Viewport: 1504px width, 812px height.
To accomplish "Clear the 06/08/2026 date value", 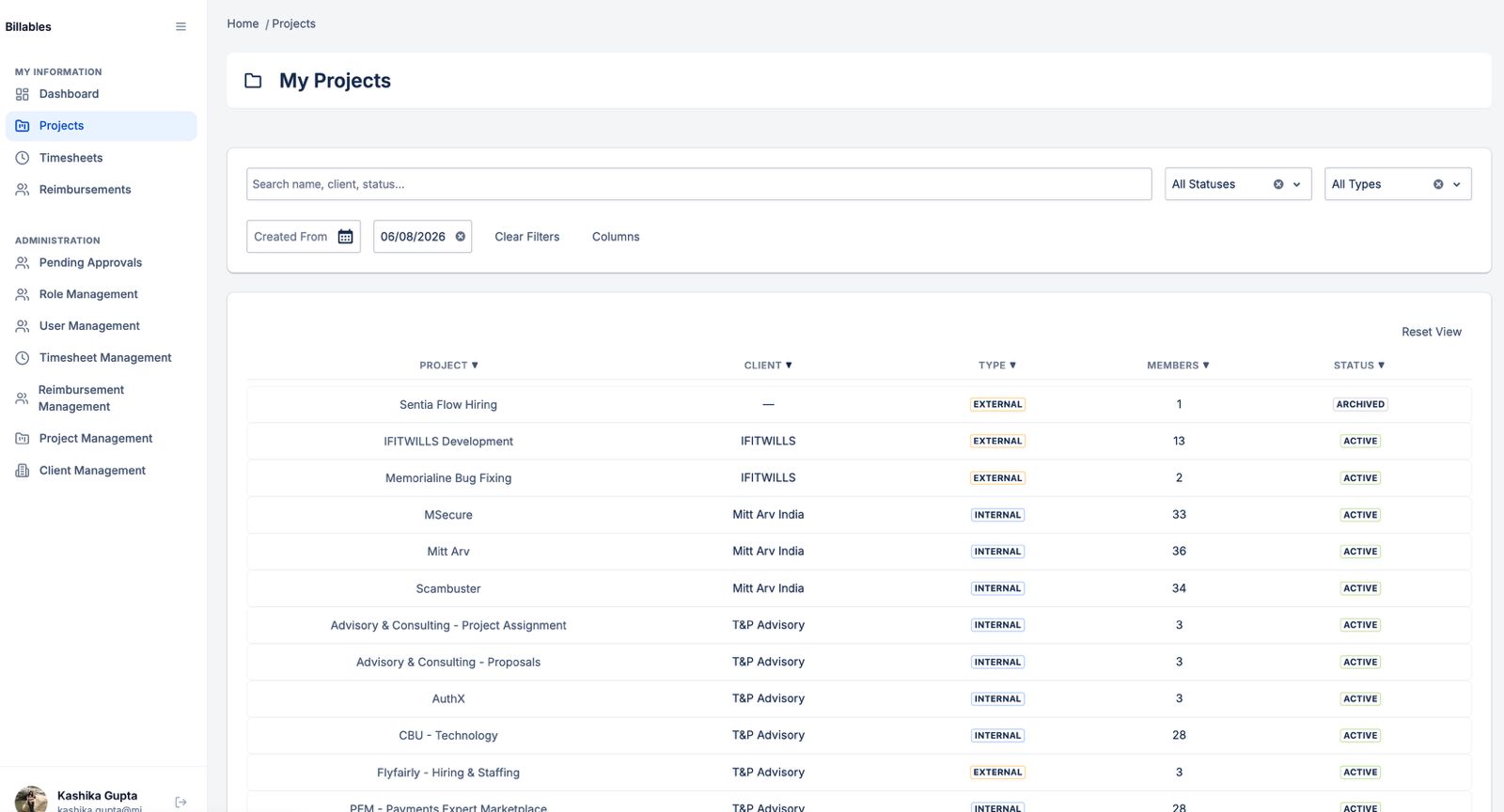I will pyautogui.click(x=461, y=237).
